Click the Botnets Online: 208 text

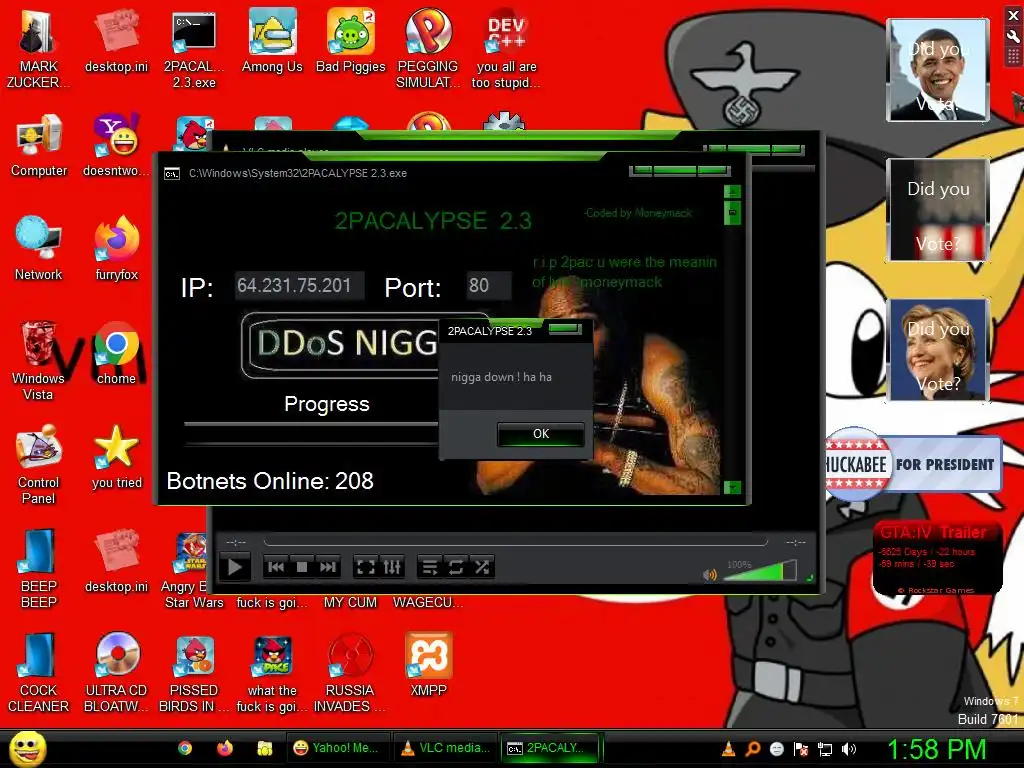click(x=270, y=481)
